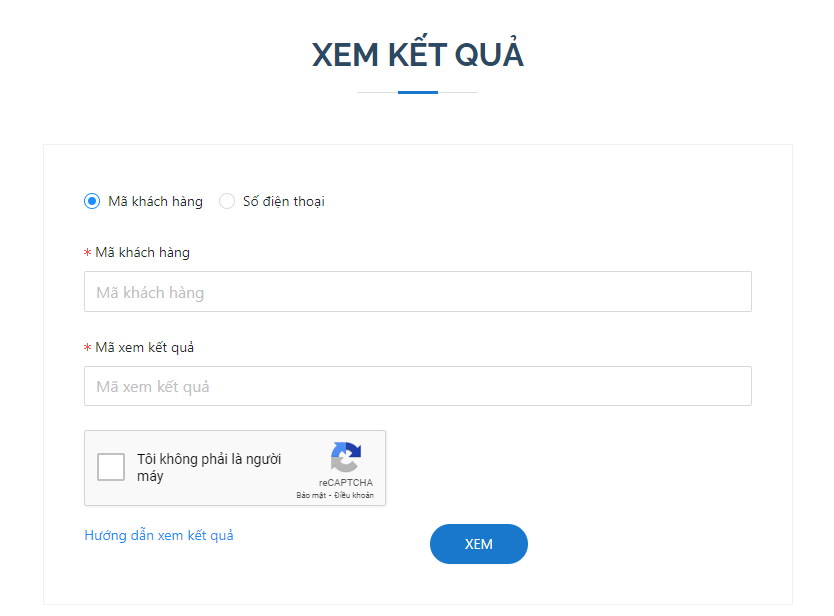Click the blue divider under the heading
The height and width of the screenshot is (616, 834).
click(417, 92)
